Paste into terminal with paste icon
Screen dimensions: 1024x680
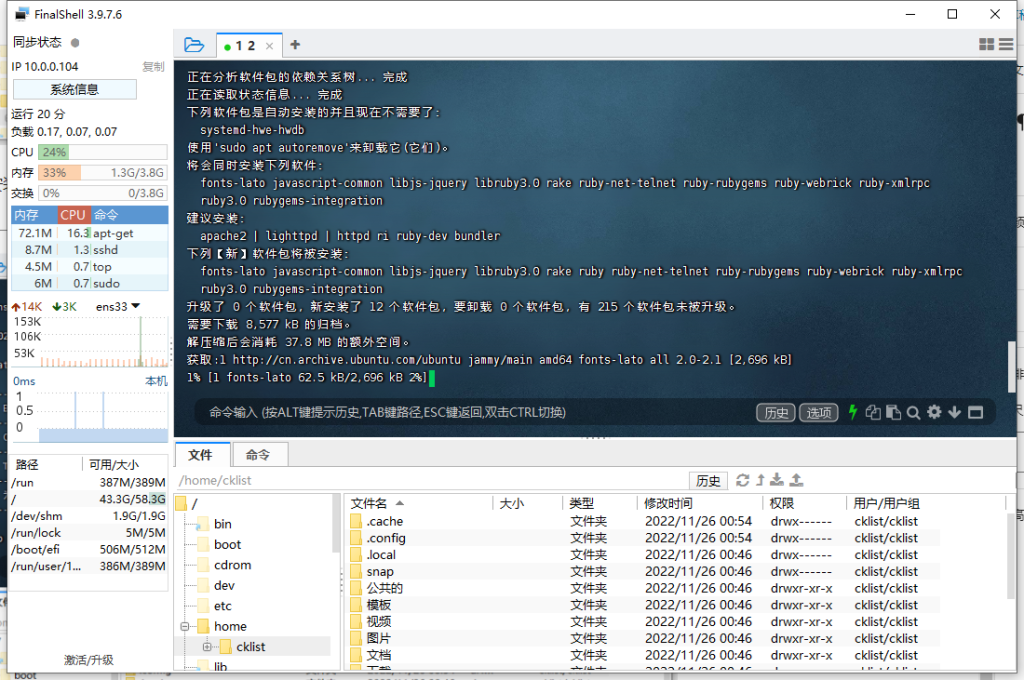click(893, 412)
